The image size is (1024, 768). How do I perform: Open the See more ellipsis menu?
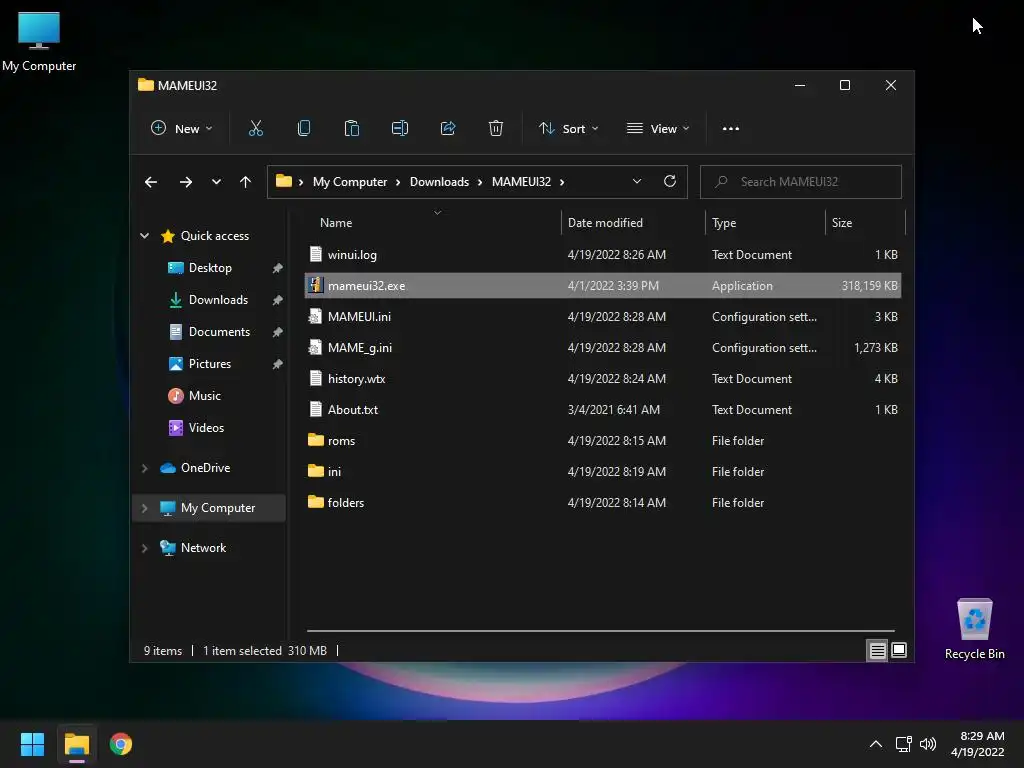[x=731, y=129]
